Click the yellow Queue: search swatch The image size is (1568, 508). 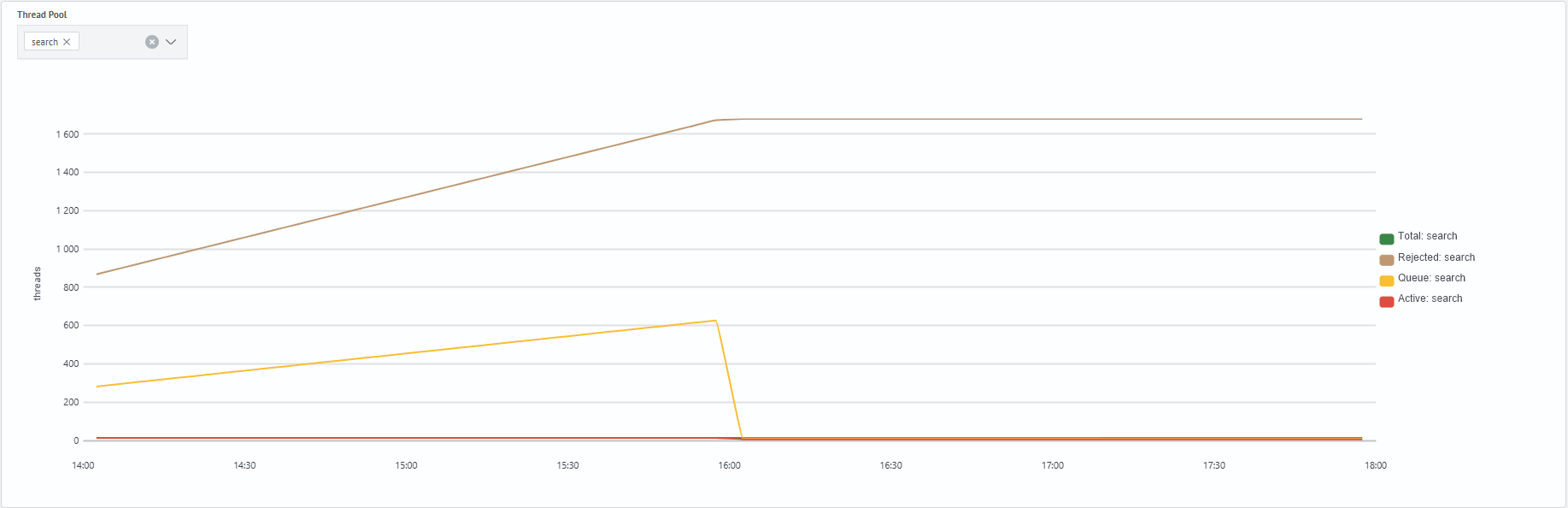pos(1387,281)
